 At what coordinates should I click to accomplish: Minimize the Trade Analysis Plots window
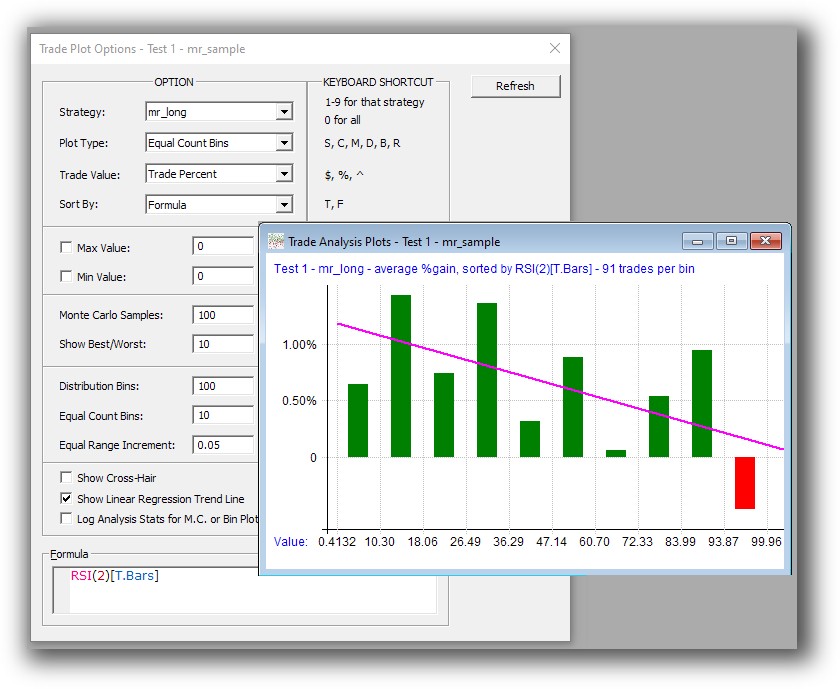[x=697, y=241]
